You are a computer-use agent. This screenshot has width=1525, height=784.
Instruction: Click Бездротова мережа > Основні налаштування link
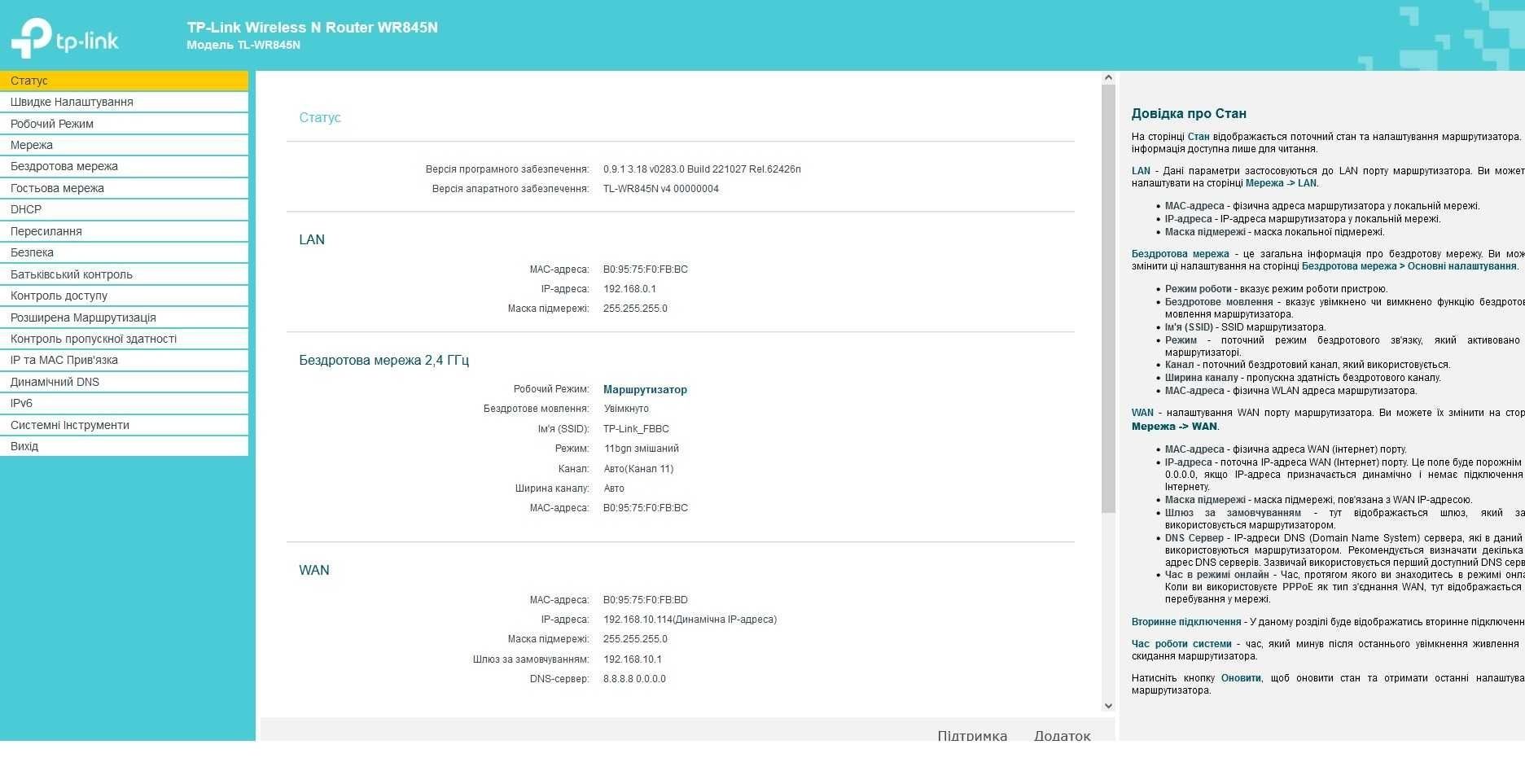[x=1409, y=266]
